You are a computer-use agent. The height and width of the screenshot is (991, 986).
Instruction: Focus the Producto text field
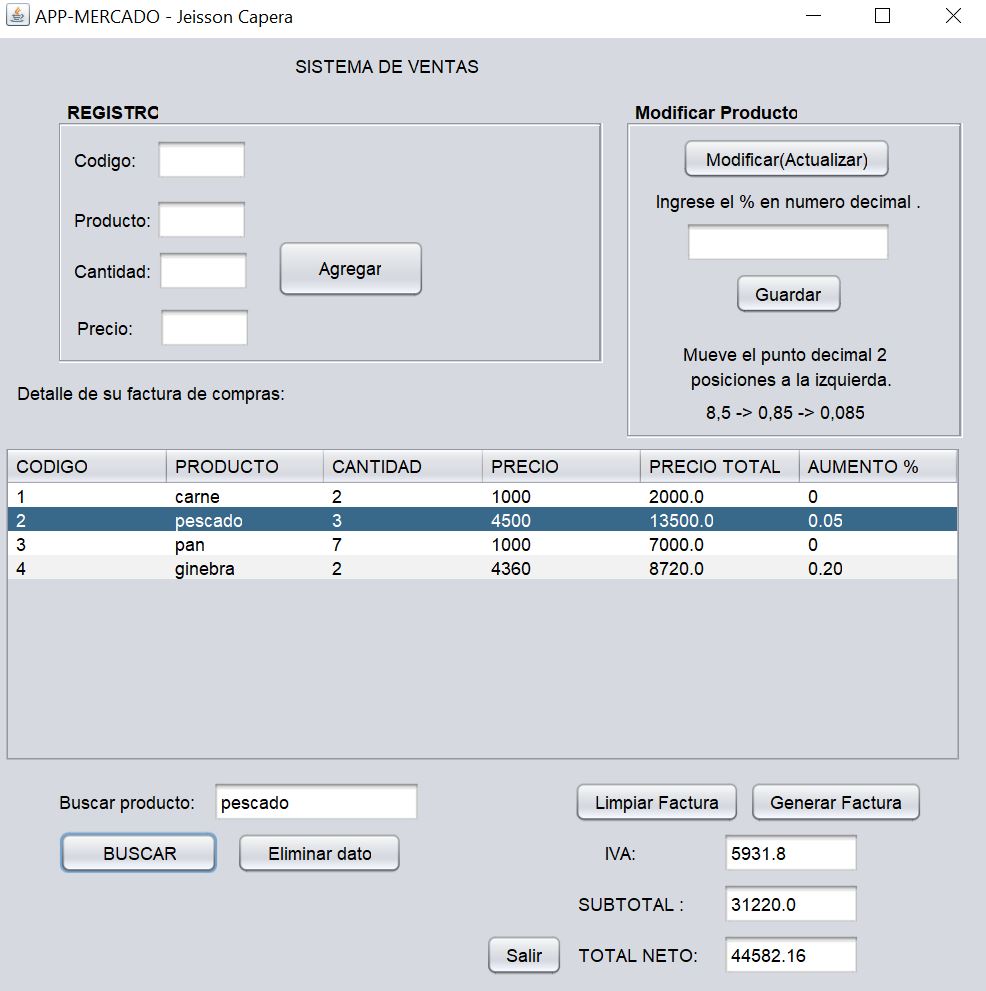(x=202, y=219)
